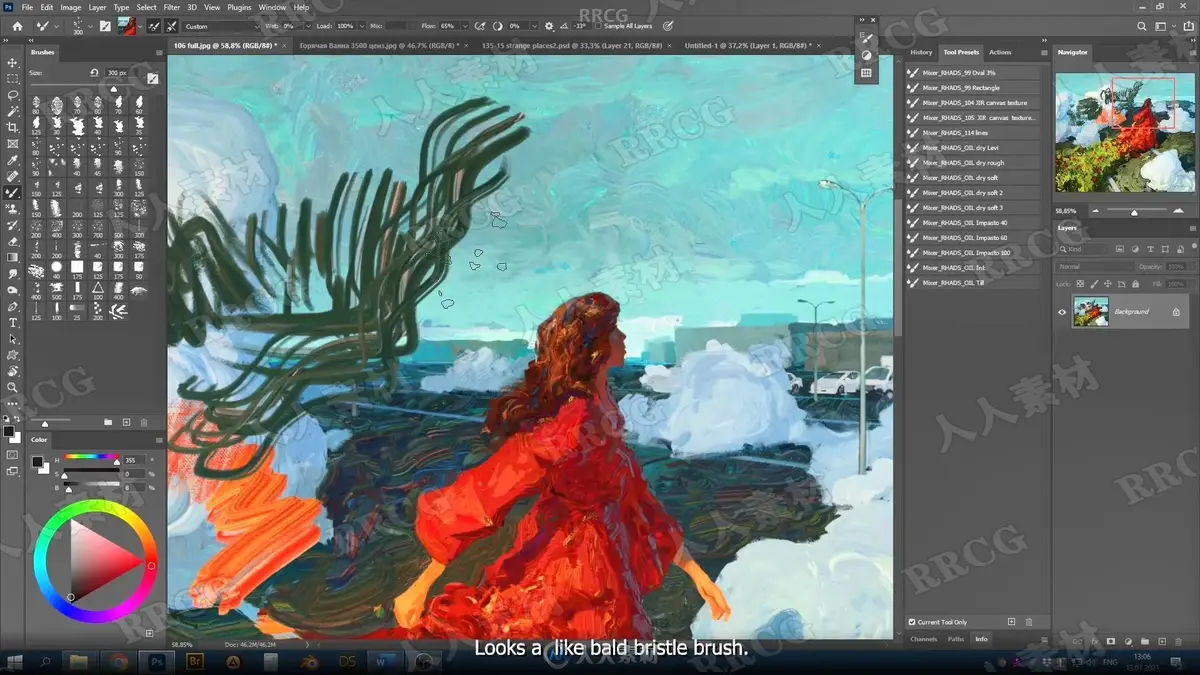Select the Move tool

[x=13, y=62]
